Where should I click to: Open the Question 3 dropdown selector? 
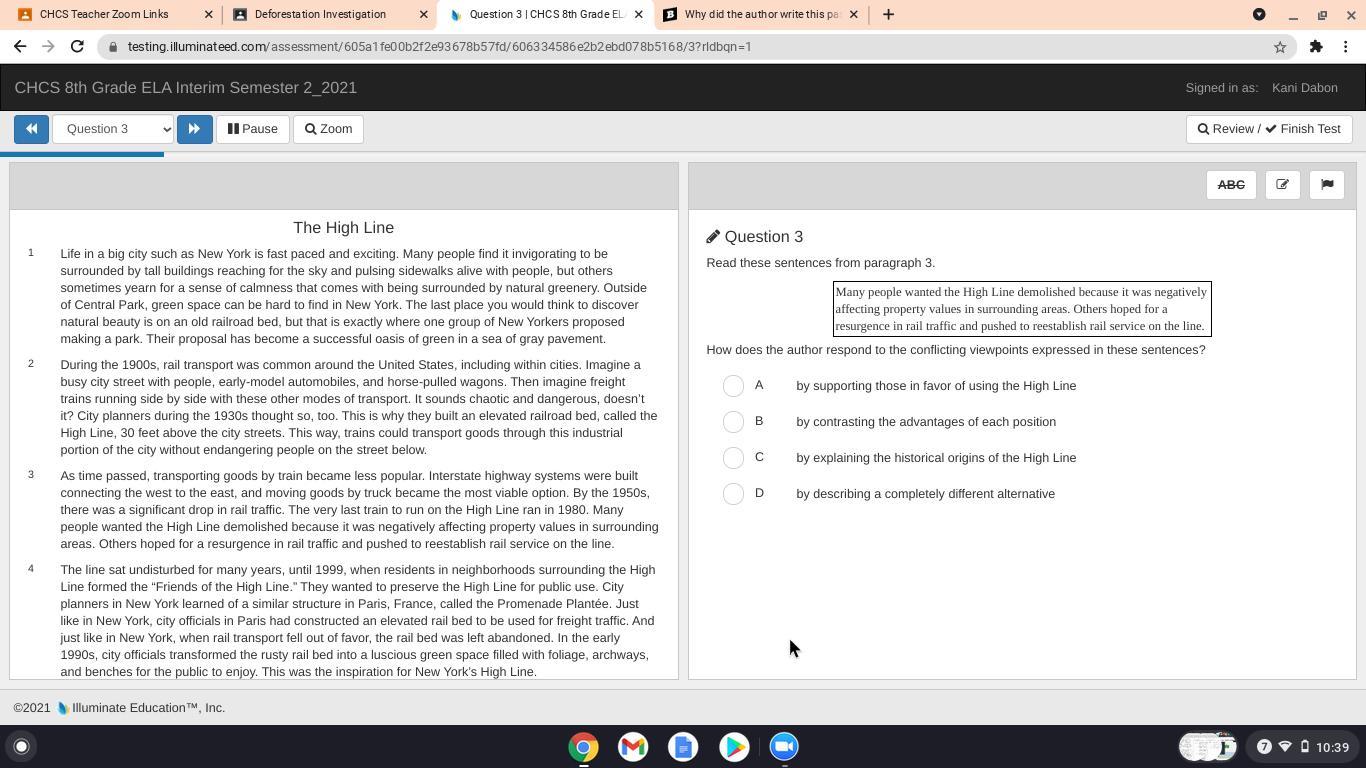tap(113, 129)
